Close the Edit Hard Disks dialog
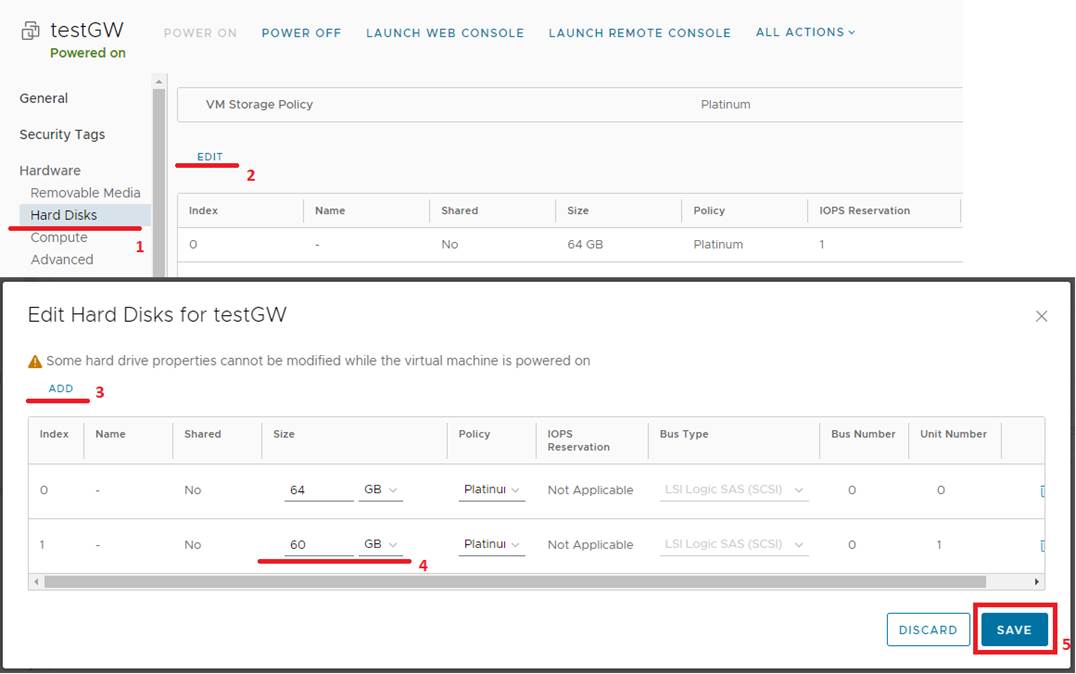This screenshot has width=1076, height=674. (x=1041, y=316)
